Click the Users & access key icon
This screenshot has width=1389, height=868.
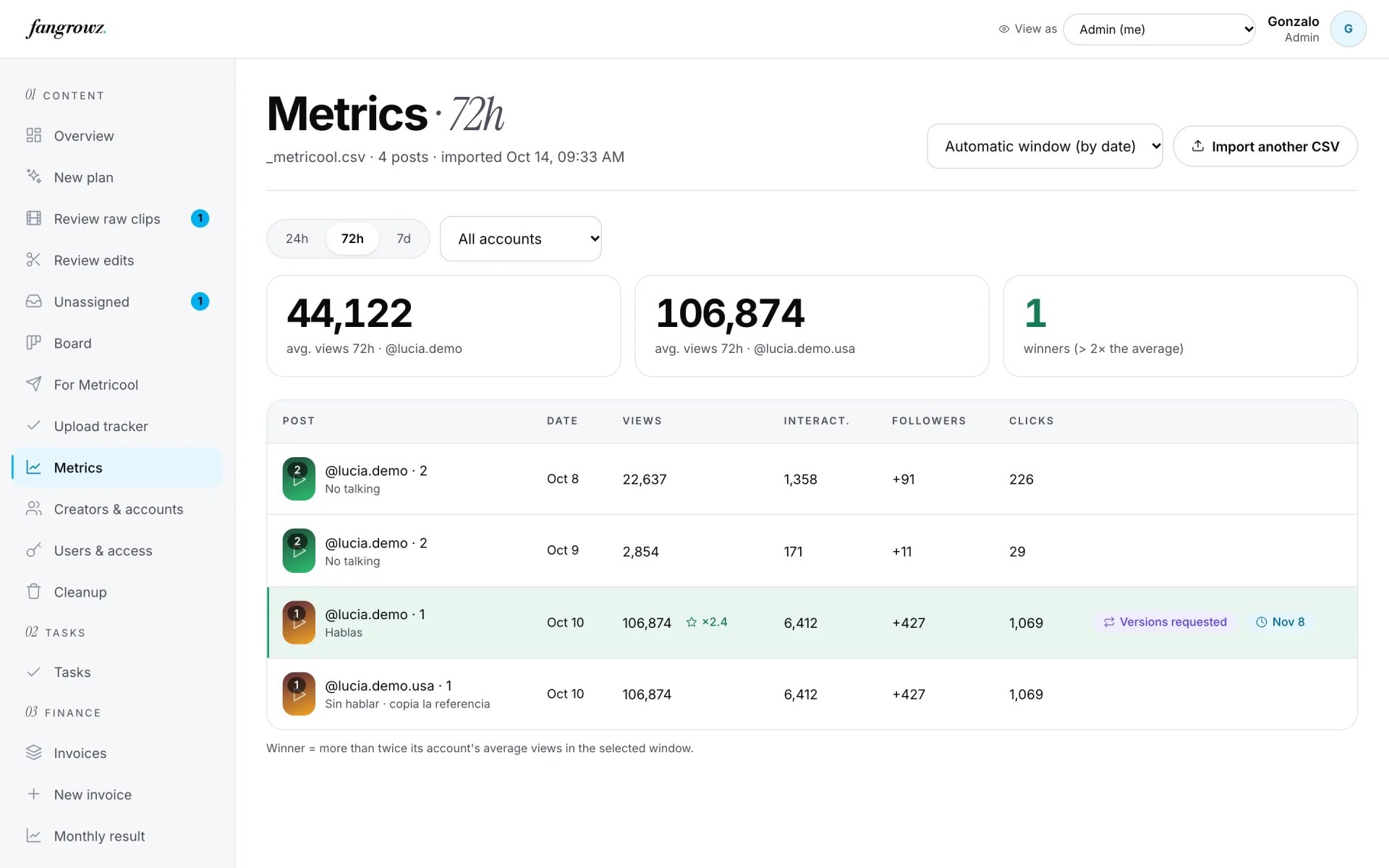pos(33,550)
